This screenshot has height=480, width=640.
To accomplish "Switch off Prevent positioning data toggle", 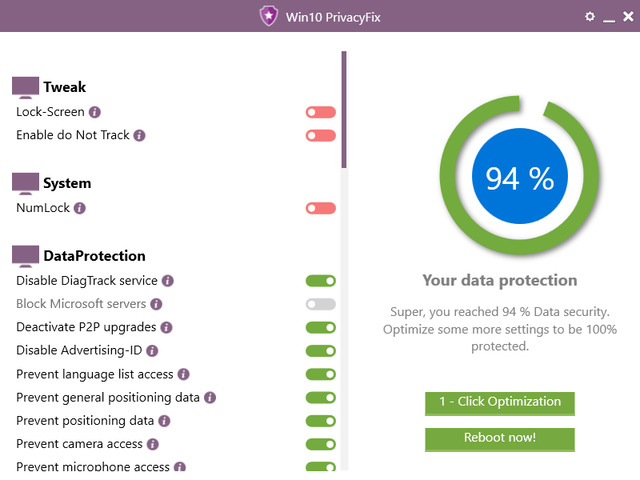I will click(x=321, y=421).
